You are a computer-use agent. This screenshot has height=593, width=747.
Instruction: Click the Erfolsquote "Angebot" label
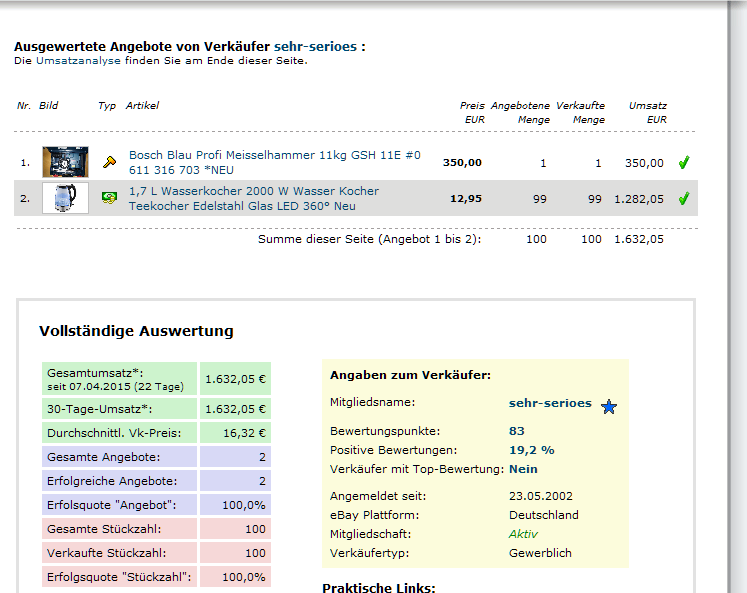pos(119,505)
